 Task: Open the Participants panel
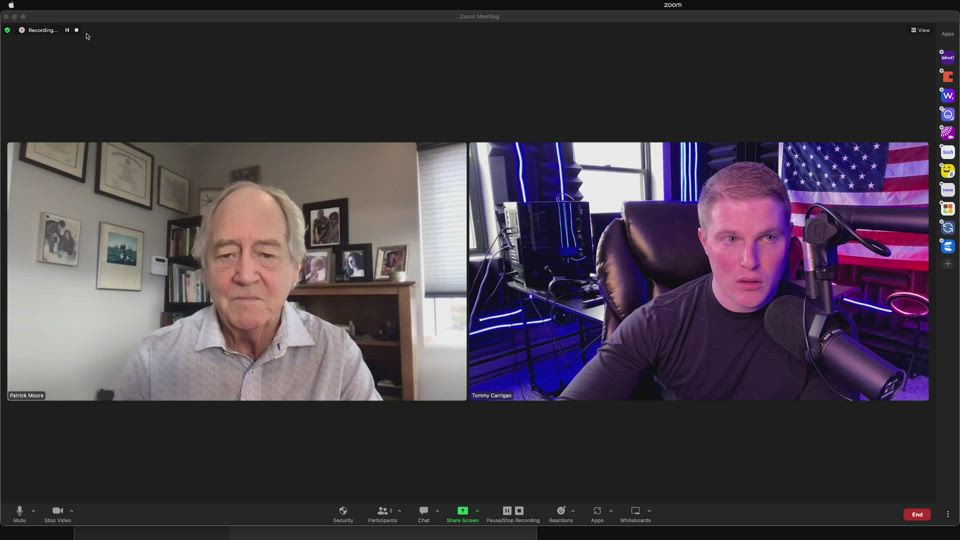(382, 511)
